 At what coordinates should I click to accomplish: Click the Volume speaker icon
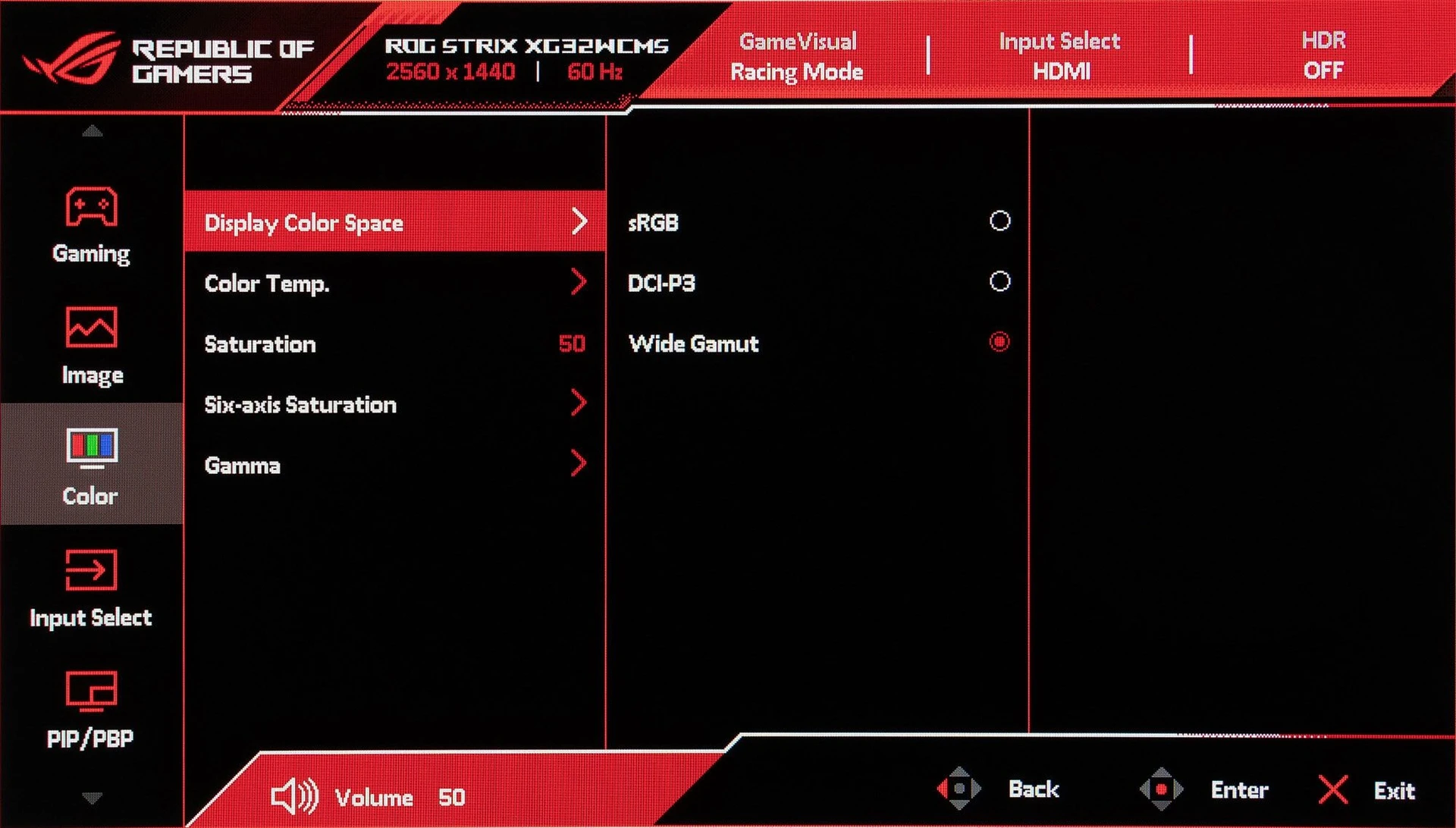(x=295, y=797)
